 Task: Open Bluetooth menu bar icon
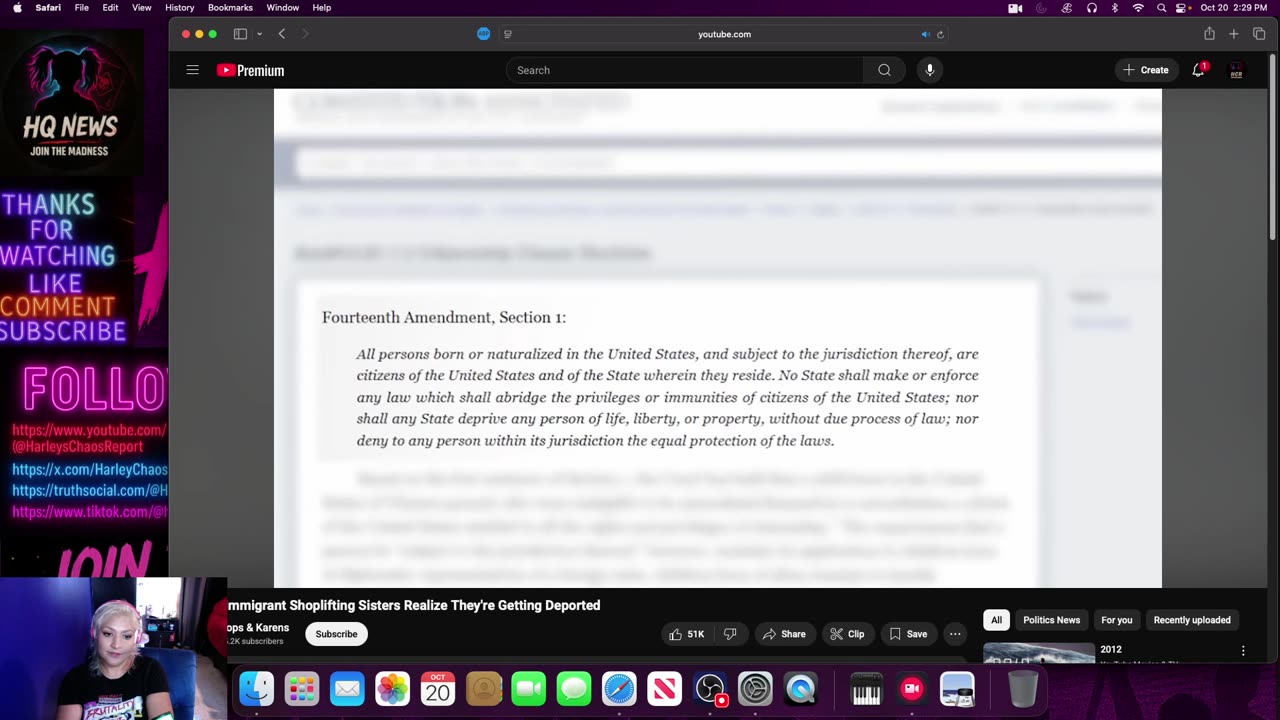(x=1115, y=8)
